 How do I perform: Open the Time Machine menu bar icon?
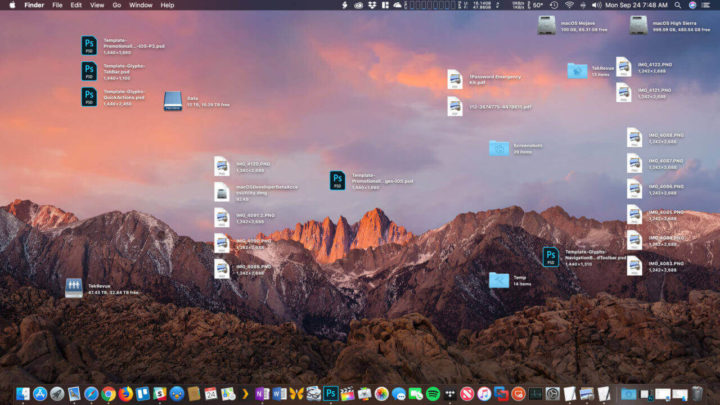click(554, 5)
